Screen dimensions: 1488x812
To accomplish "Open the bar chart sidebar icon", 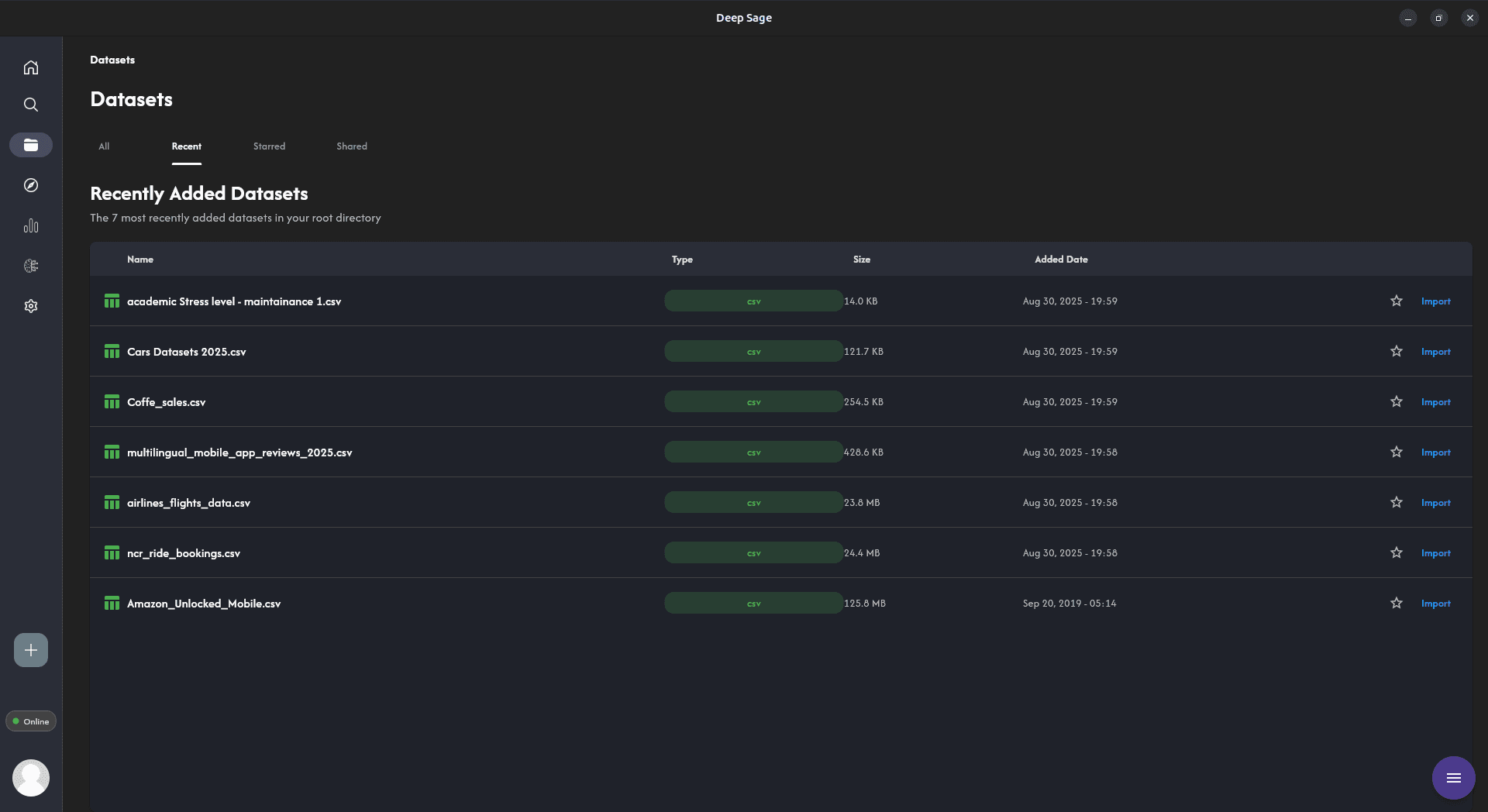I will point(31,225).
